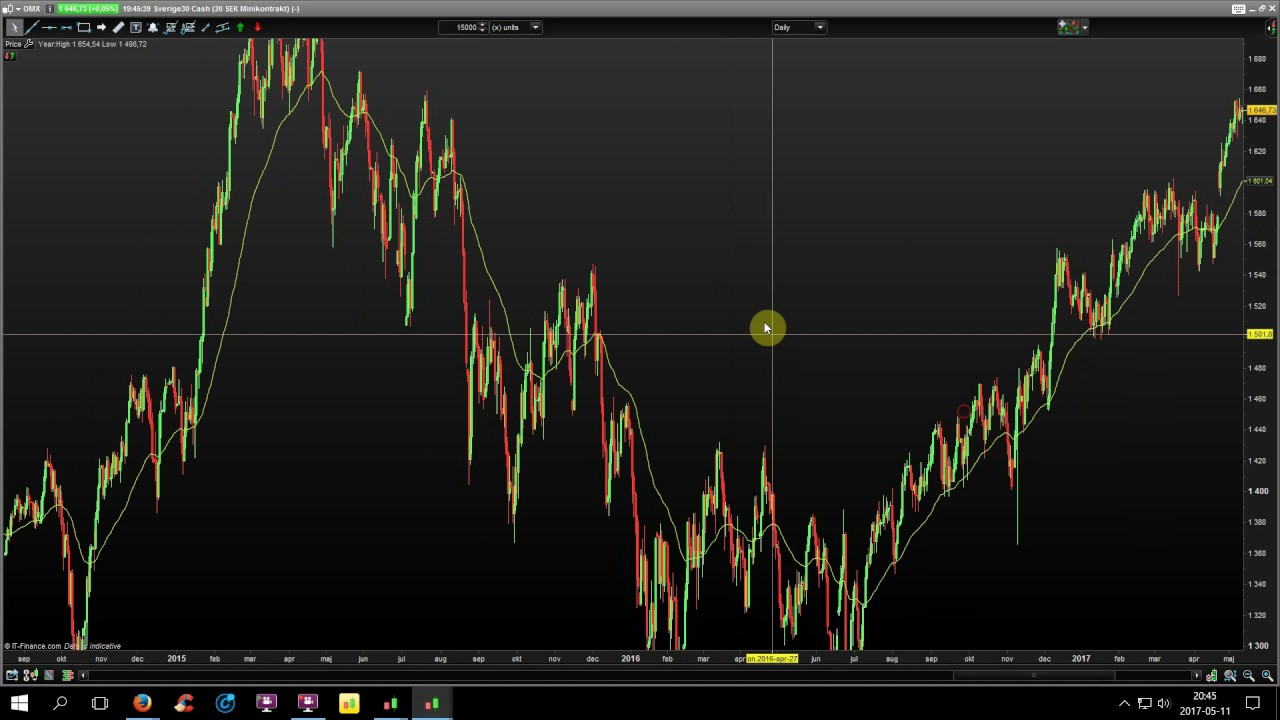
Task: Click the 1 400 price axis label
Action: pyautogui.click(x=1258, y=491)
